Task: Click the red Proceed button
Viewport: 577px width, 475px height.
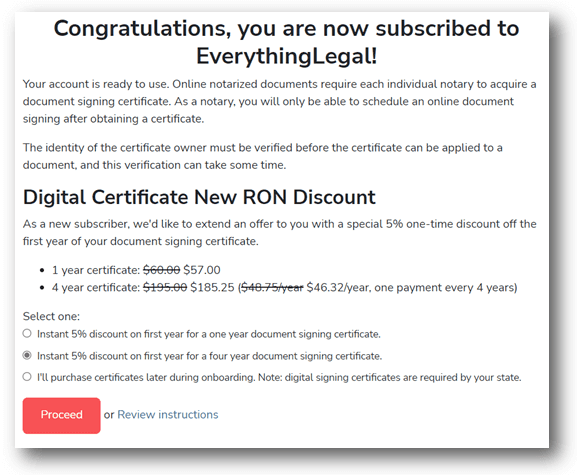Action: [61, 415]
